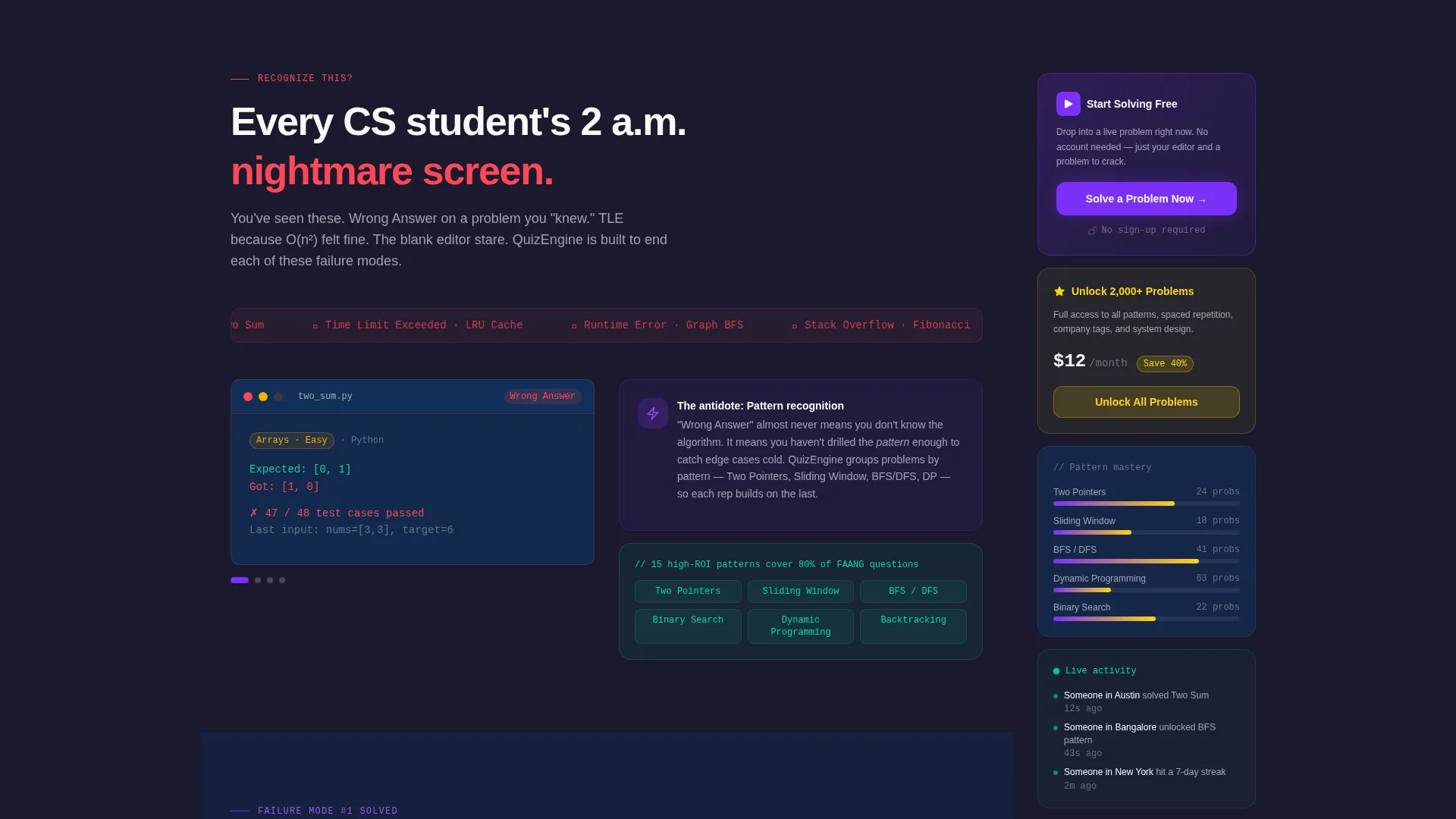The height and width of the screenshot is (819, 1456).
Task: Click Stack Overflow · Fibonacci ticker item
Action: 880,325
